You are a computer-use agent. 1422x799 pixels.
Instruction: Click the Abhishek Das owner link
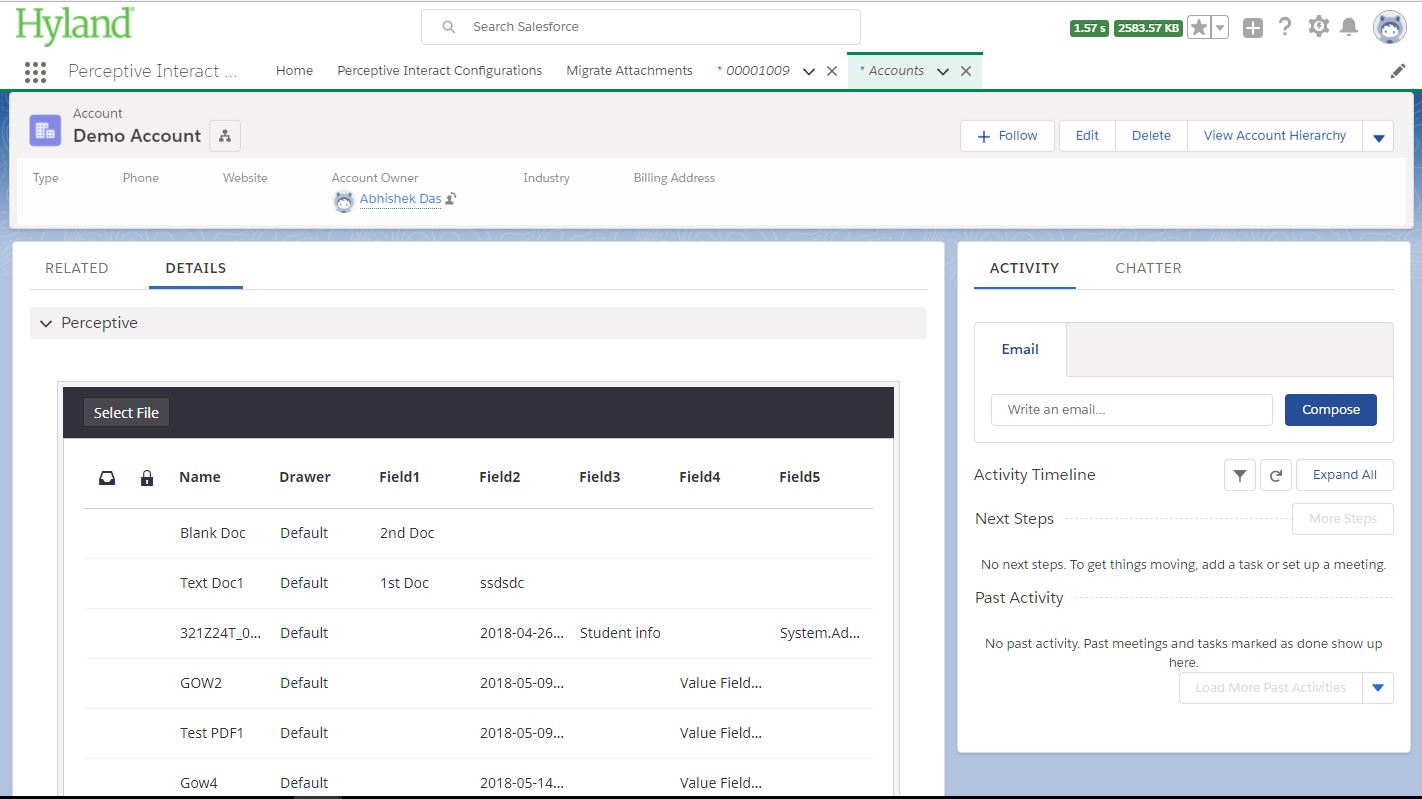click(400, 199)
